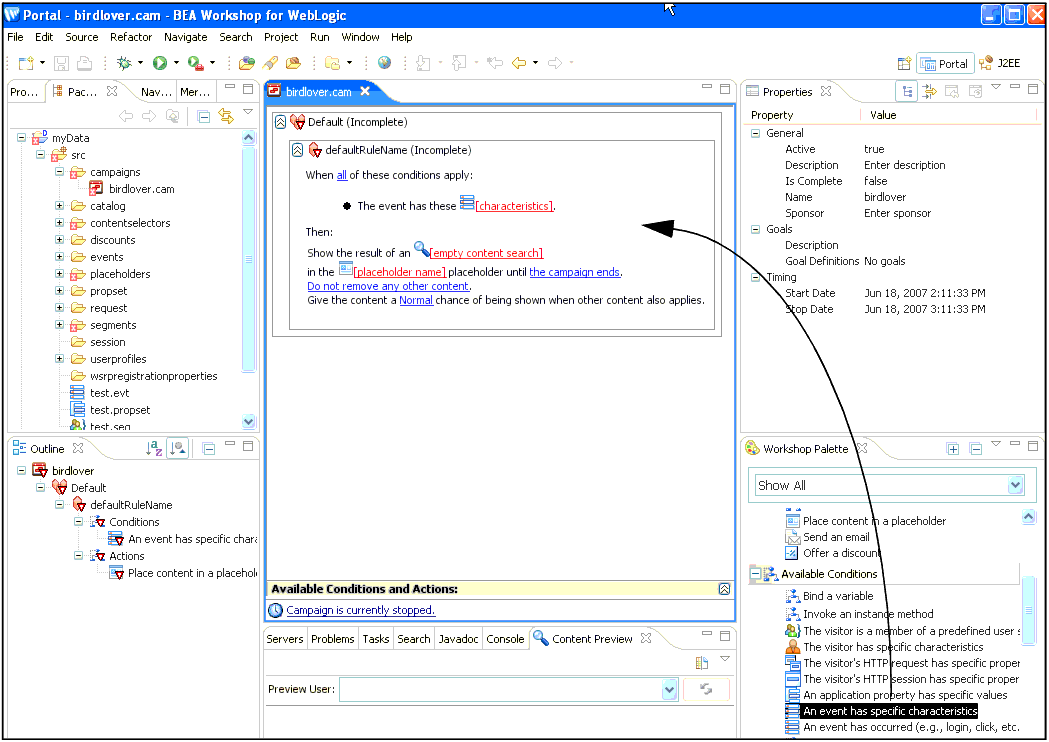The width and height of the screenshot is (1049, 742).
Task: Select 'Offer a discount' palette item
Action: click(x=842, y=553)
